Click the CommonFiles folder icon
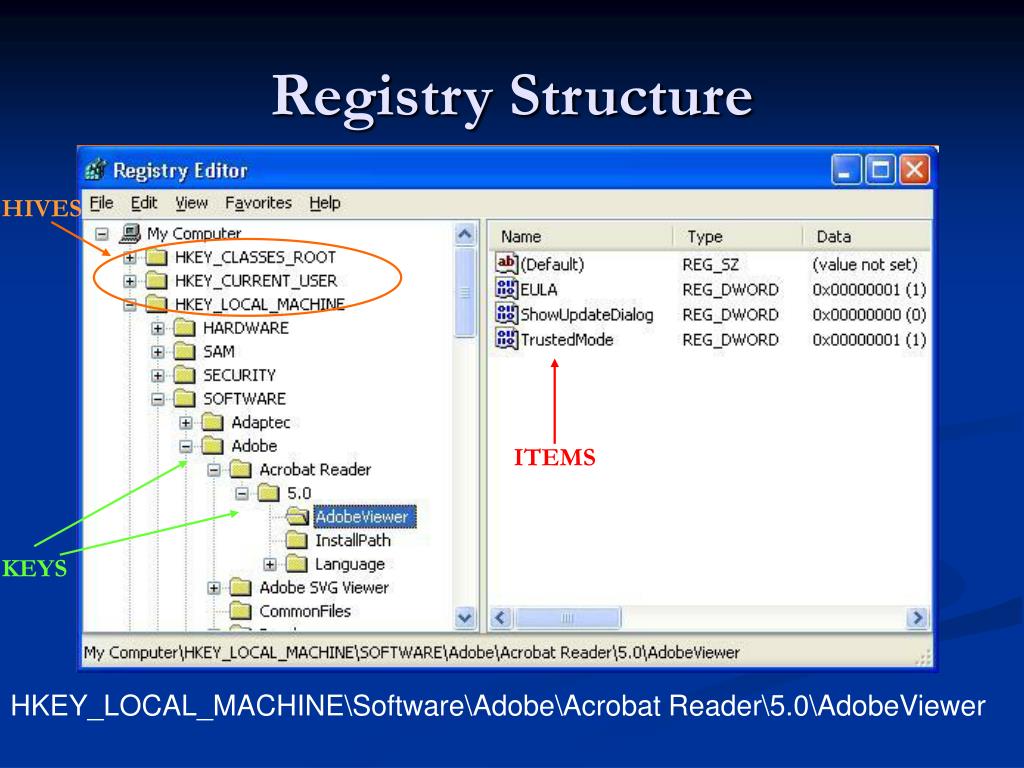This screenshot has height=768, width=1024. click(240, 611)
